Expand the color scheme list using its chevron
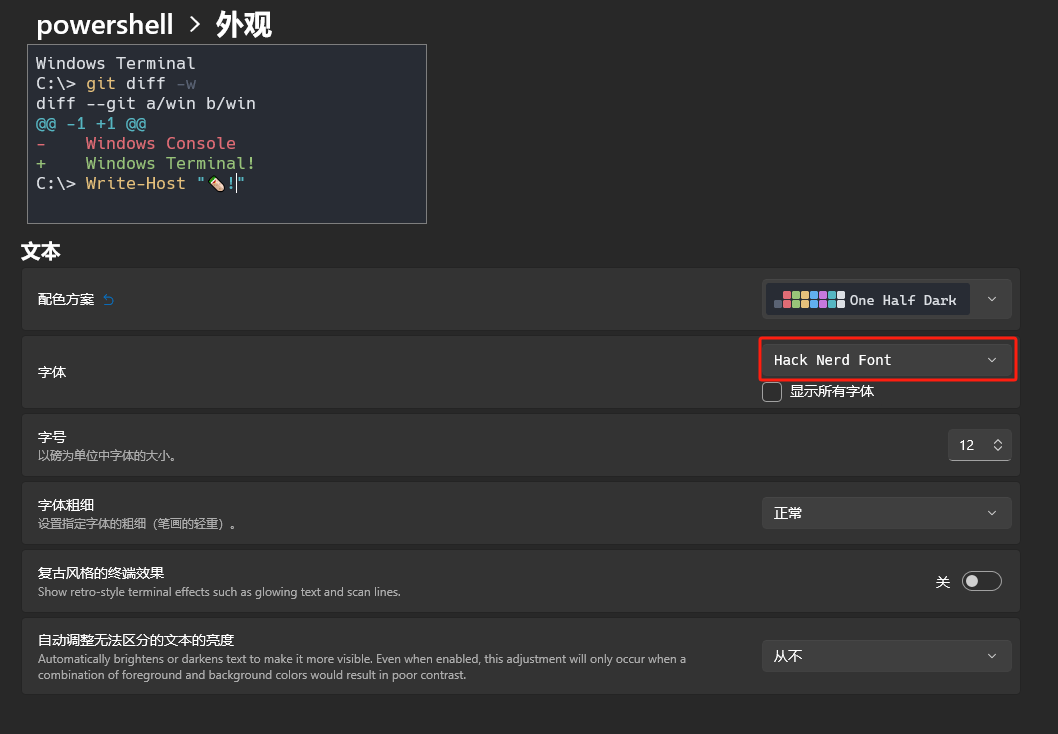The height and width of the screenshot is (734, 1058). [992, 299]
